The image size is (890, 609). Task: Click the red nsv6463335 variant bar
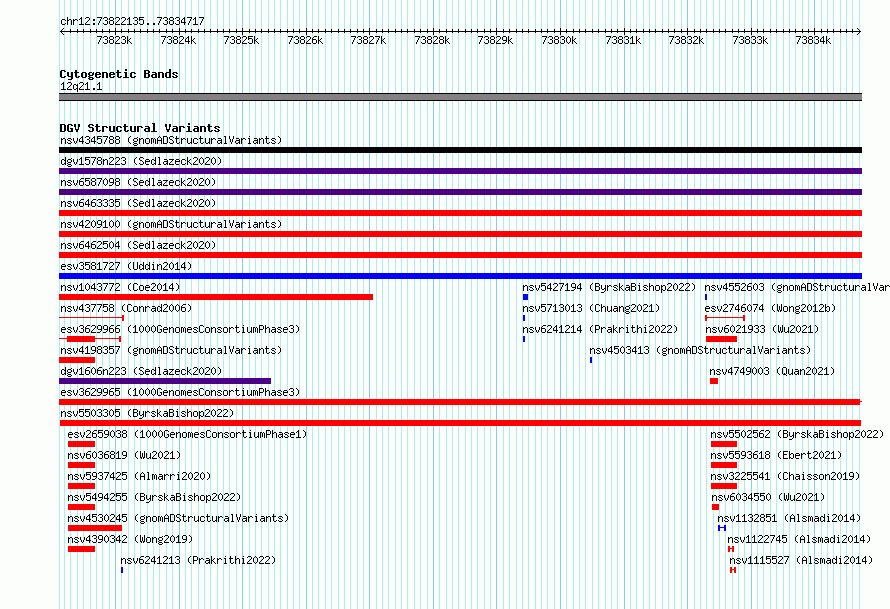click(460, 213)
